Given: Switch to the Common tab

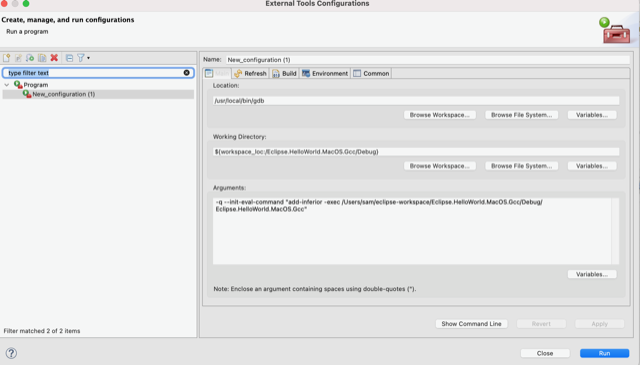Looking at the screenshot, I should click(371, 73).
